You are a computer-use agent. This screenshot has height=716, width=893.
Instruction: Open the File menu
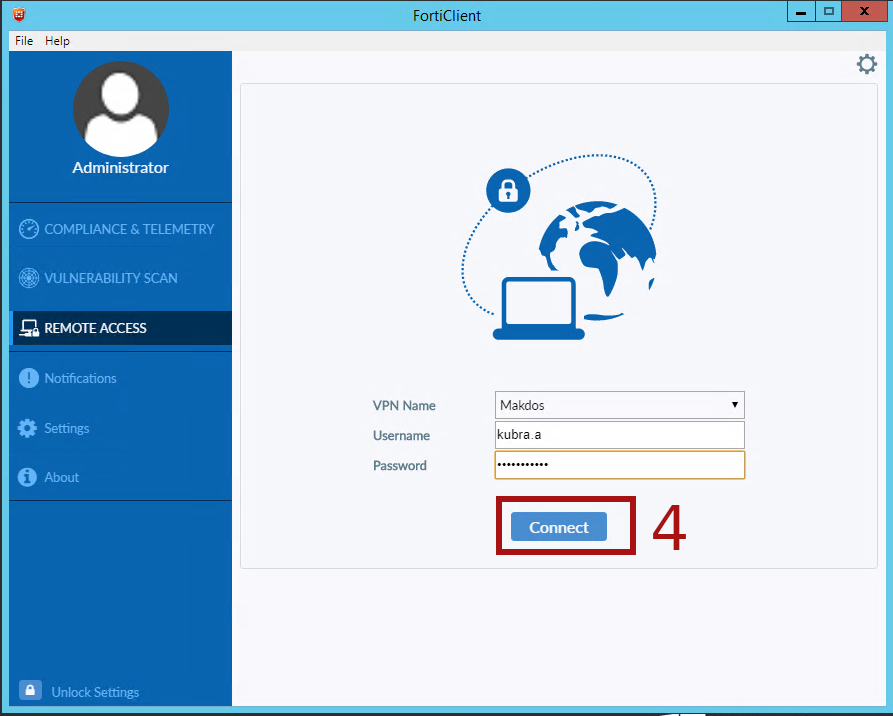23,40
